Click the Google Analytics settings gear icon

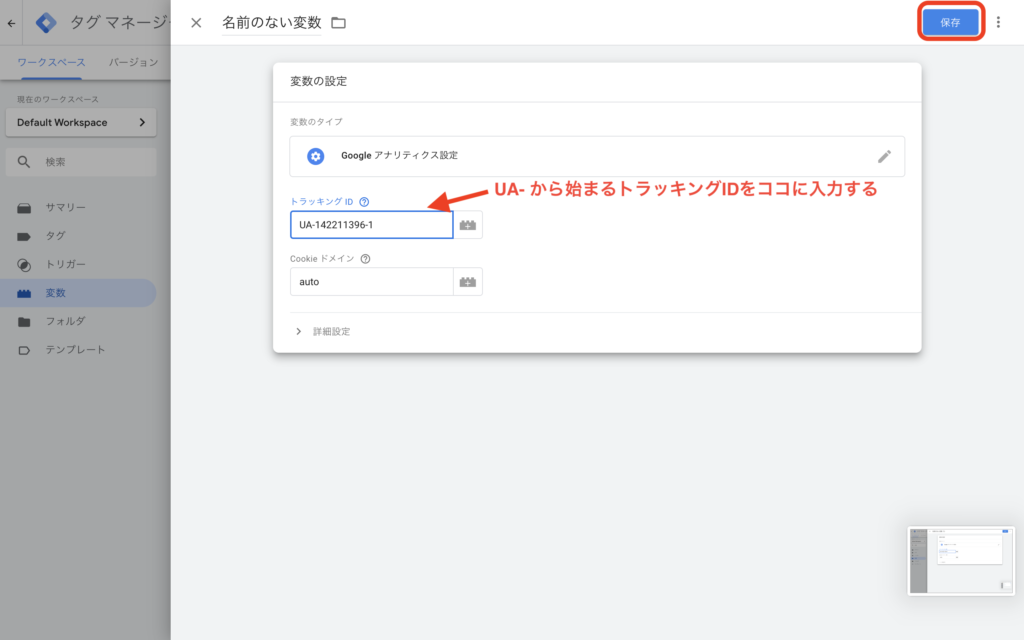[x=315, y=156]
